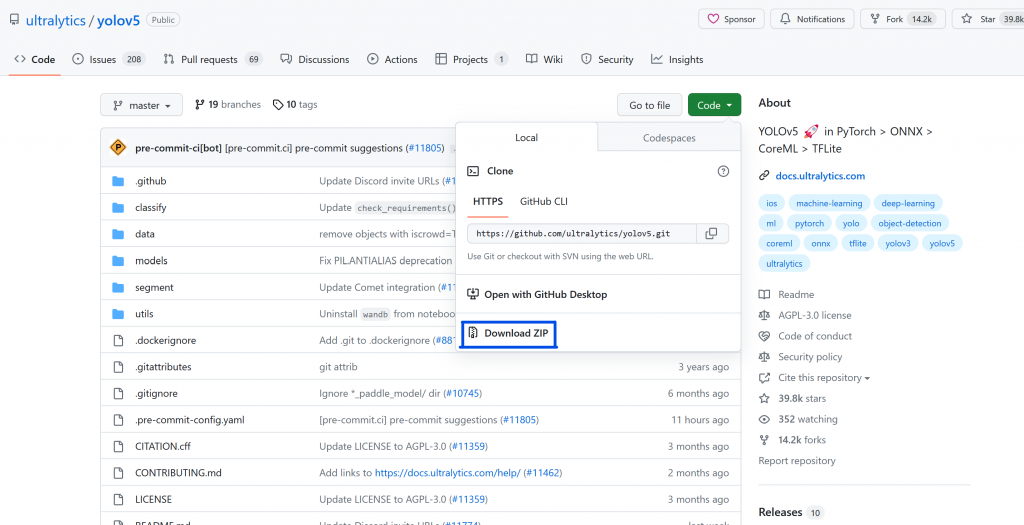Open the master branch dropdown

point(142,105)
